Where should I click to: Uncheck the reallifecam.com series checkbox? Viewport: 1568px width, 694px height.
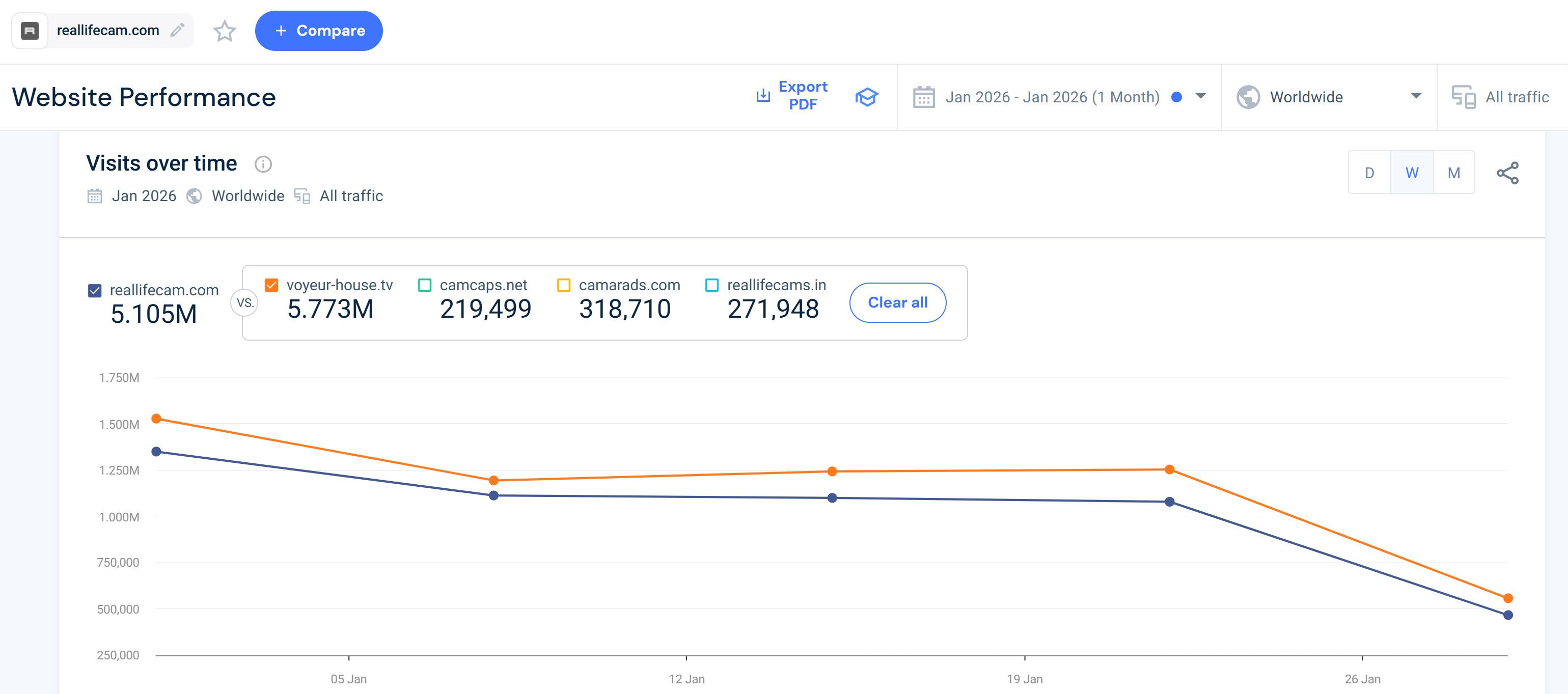coord(95,290)
